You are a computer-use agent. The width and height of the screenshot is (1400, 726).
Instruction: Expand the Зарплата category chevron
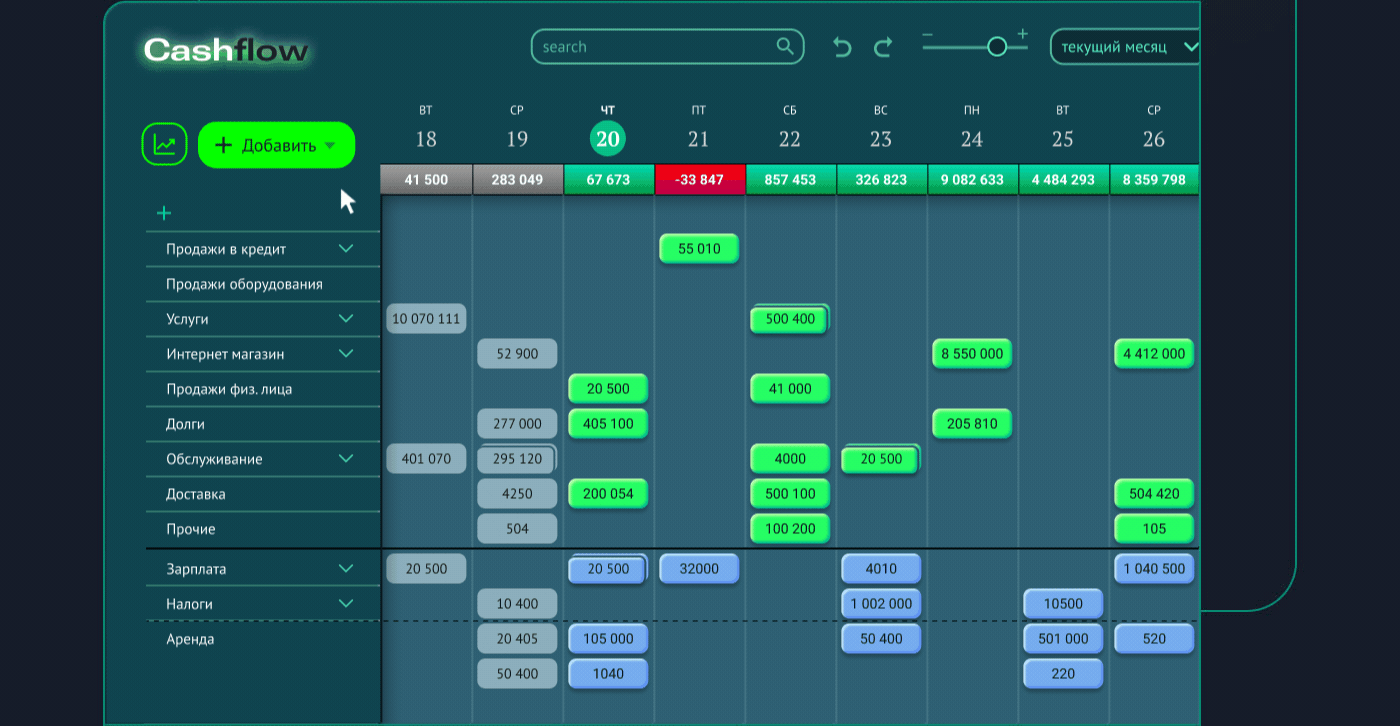click(346, 569)
